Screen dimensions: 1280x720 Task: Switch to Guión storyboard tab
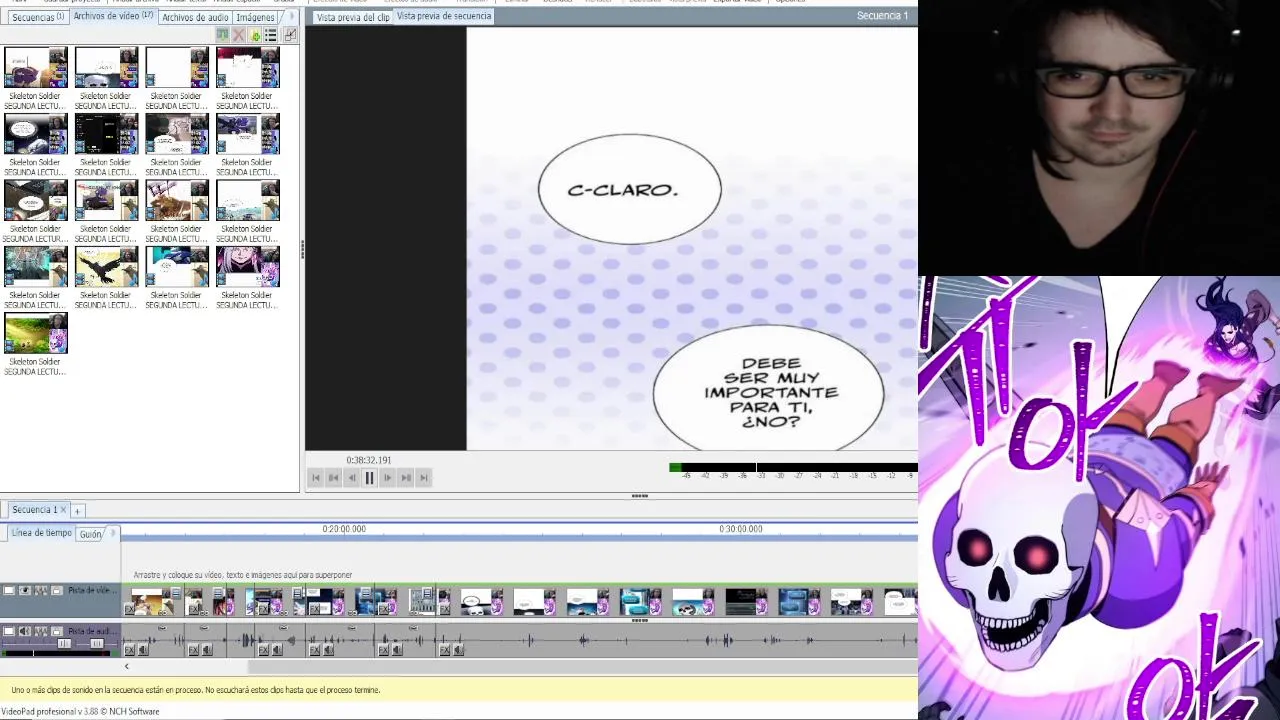click(90, 534)
